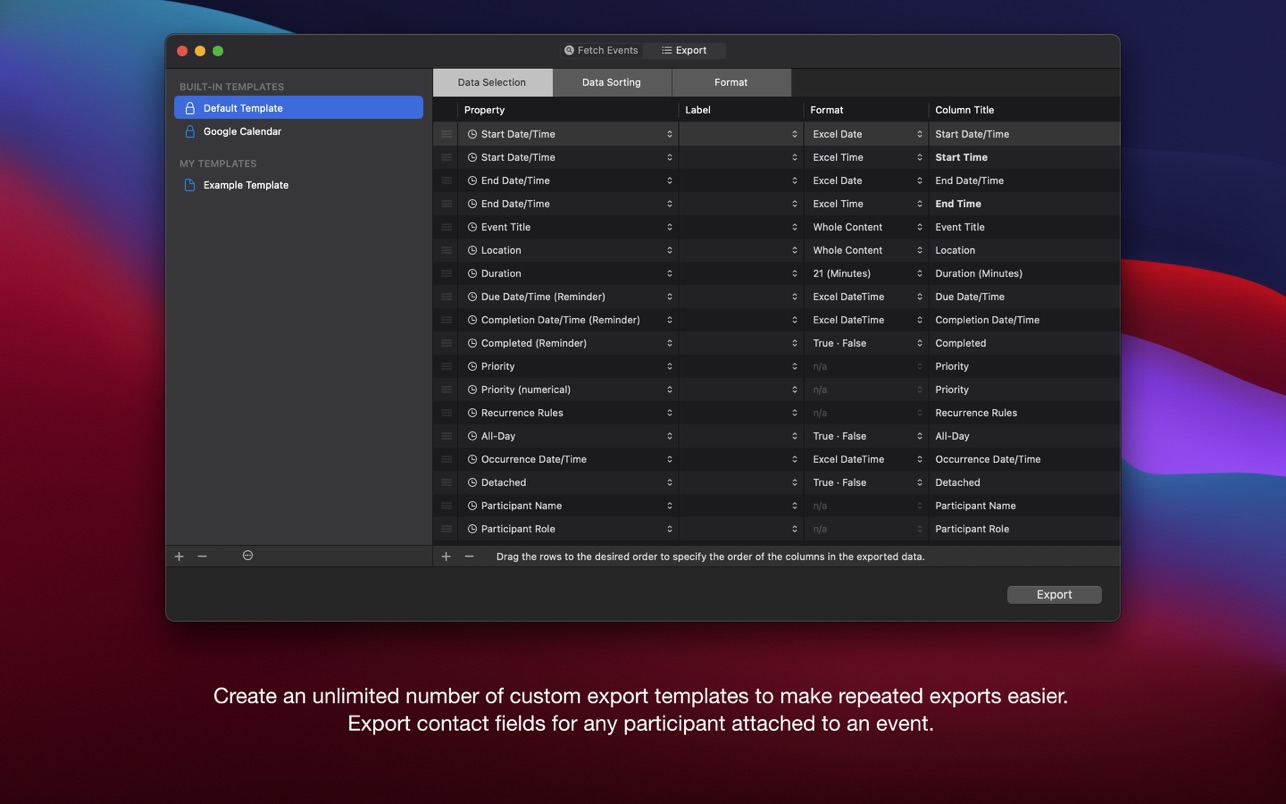
Task: Add a new template with plus button
Action: (179, 556)
